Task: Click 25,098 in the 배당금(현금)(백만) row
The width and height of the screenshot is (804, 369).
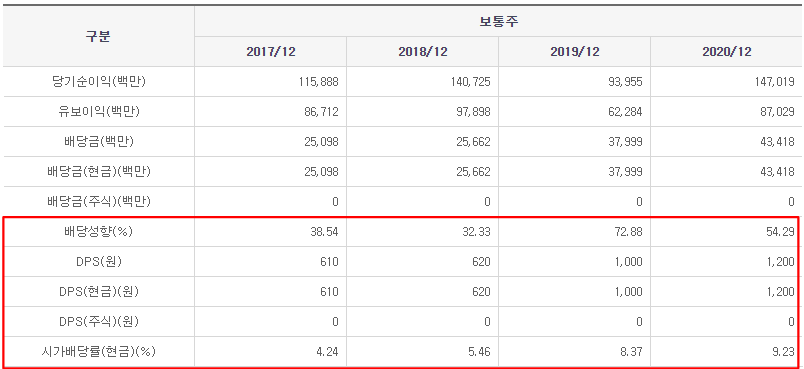Action: [321, 172]
